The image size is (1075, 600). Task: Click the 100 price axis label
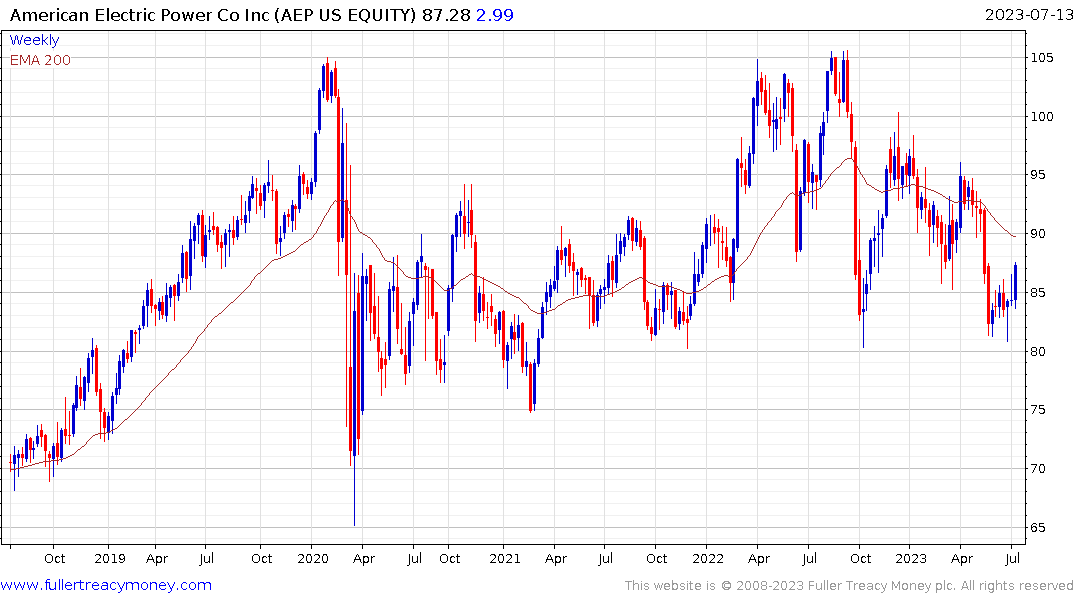[1042, 117]
